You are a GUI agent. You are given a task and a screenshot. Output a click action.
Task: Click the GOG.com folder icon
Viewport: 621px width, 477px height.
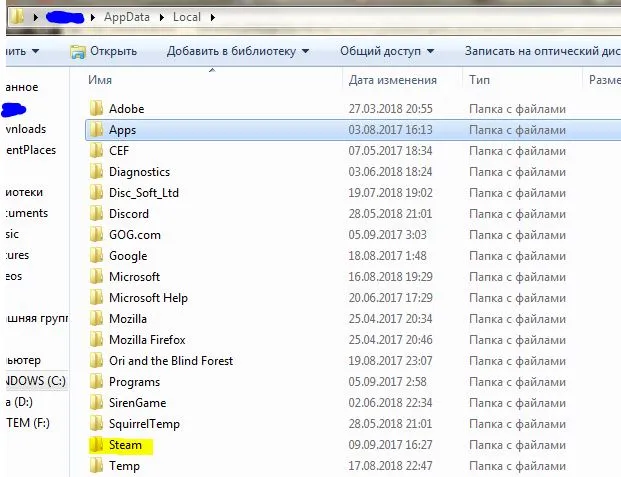coord(96,235)
